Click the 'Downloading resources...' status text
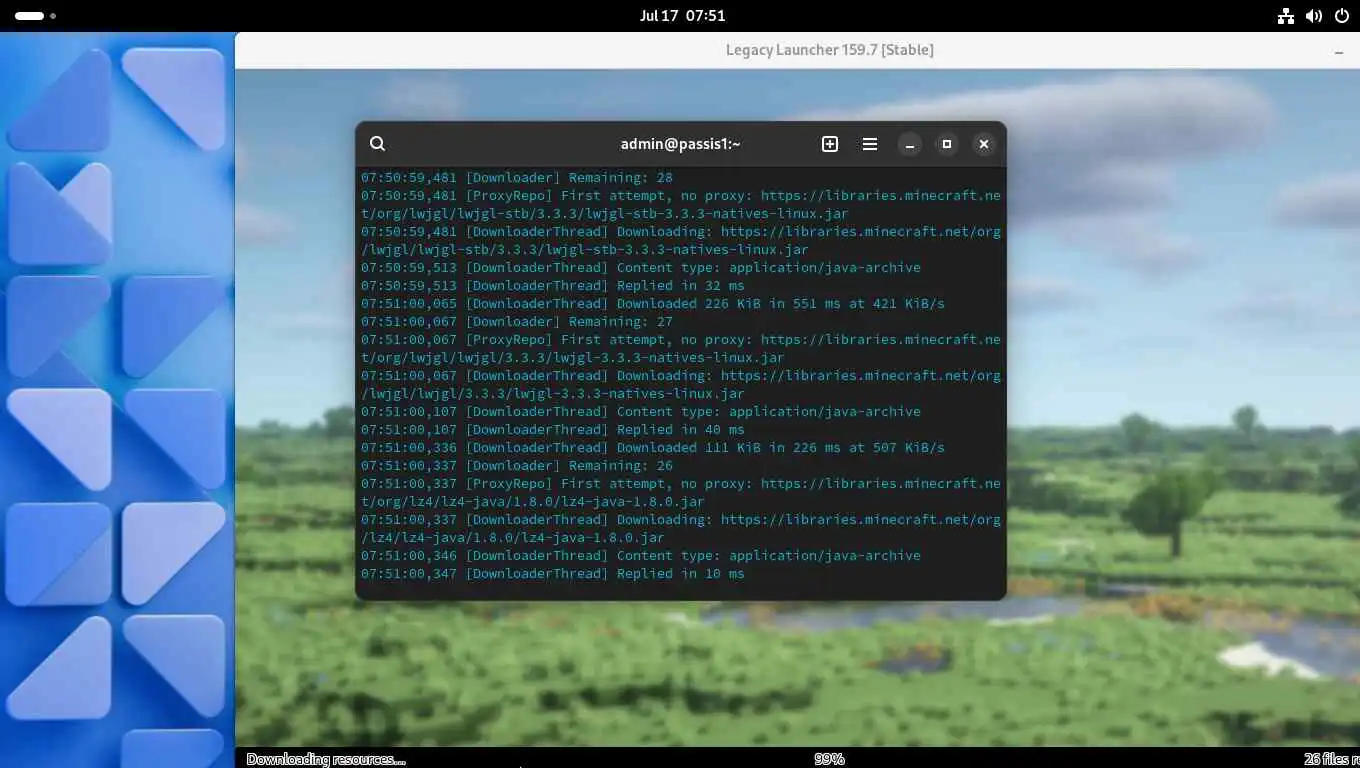This screenshot has height=768, width=1360. (x=326, y=759)
